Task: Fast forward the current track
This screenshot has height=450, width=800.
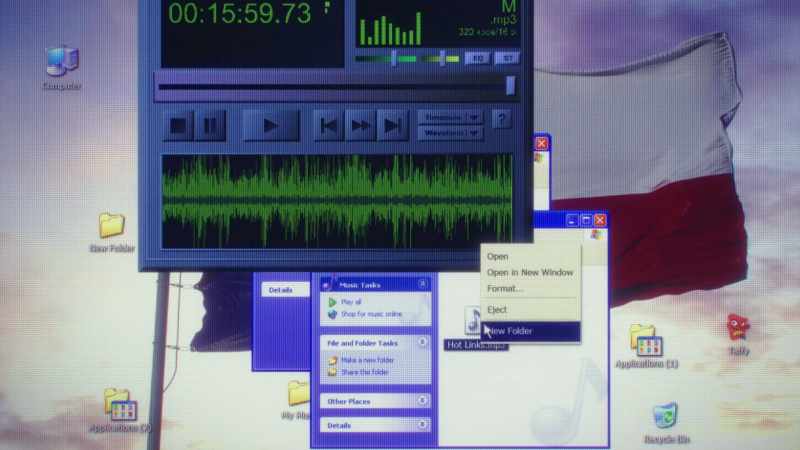Action: pos(360,126)
